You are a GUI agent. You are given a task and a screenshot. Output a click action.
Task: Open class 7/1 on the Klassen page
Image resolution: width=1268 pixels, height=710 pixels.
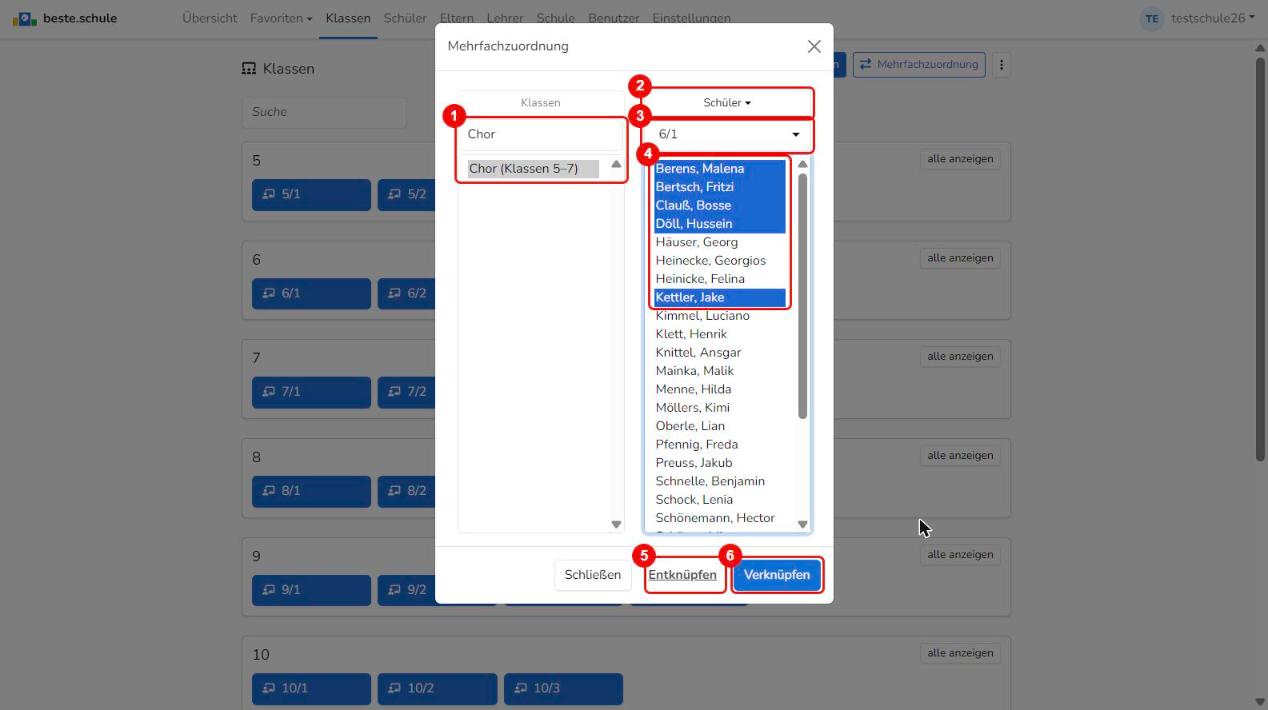pos(311,391)
